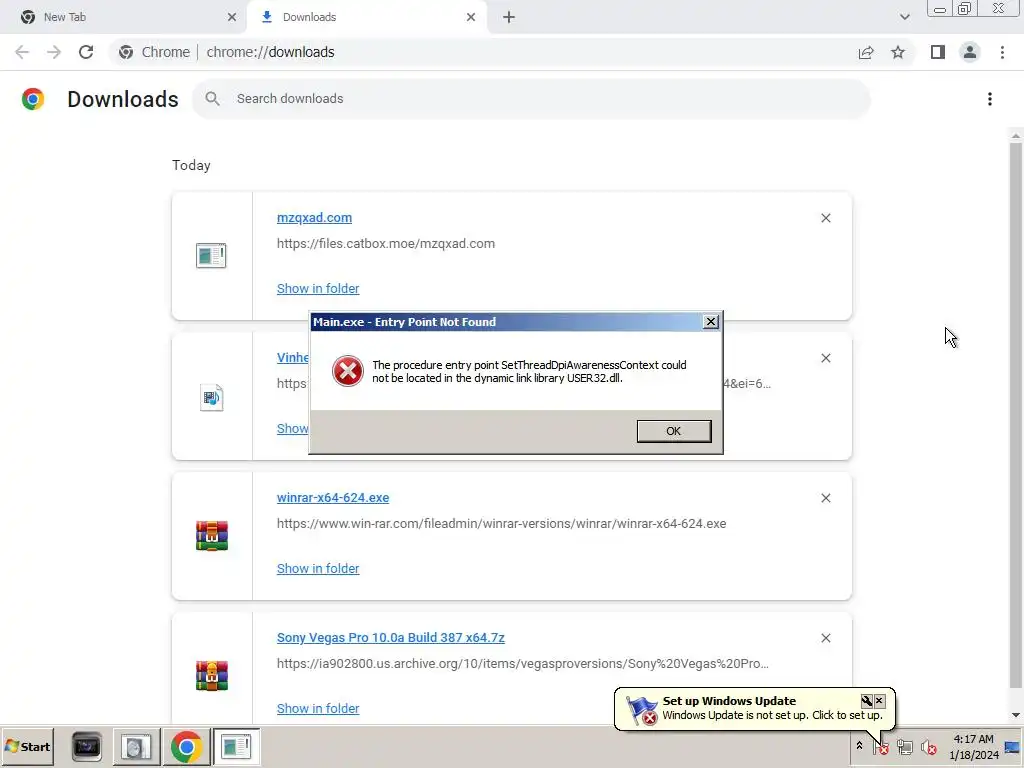Click the Action Center flag tray icon
1024x768 pixels.
(x=880, y=747)
